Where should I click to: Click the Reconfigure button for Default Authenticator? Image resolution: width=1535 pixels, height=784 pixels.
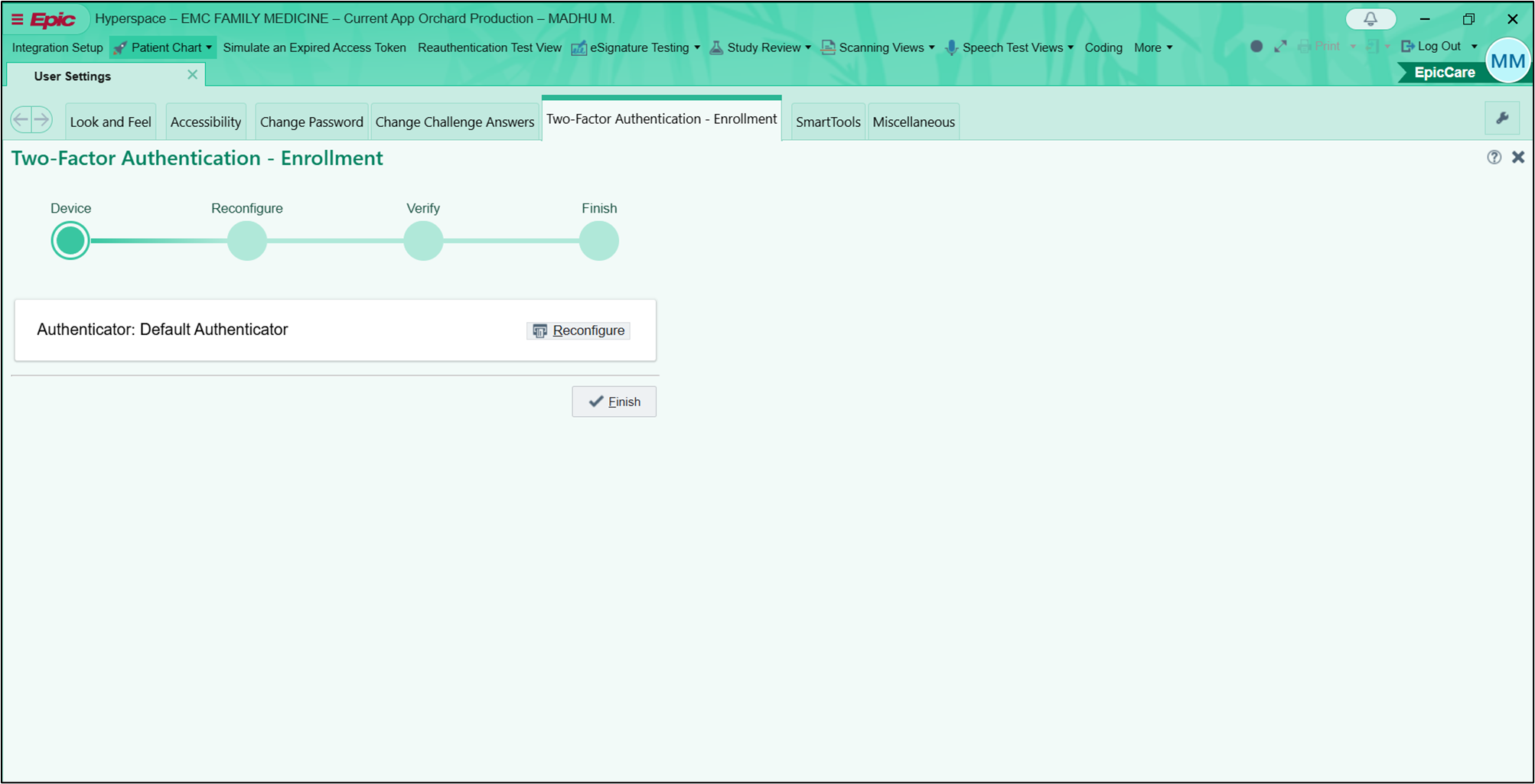[578, 330]
